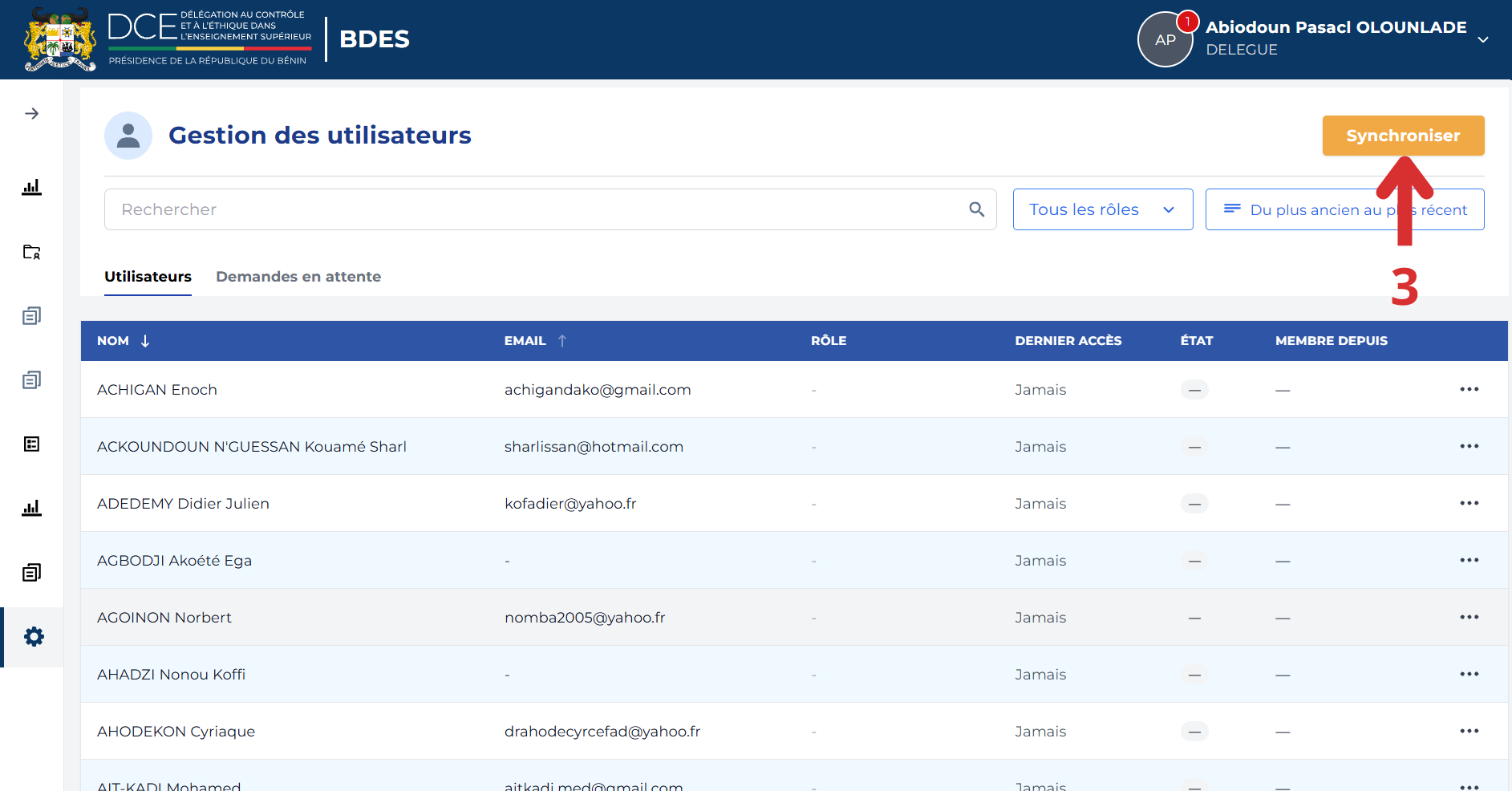Viewport: 1512px width, 791px height.
Task: Select the name ACKOUNDOUN N'GUESSAN Kouamé Sharl
Action: (x=252, y=447)
